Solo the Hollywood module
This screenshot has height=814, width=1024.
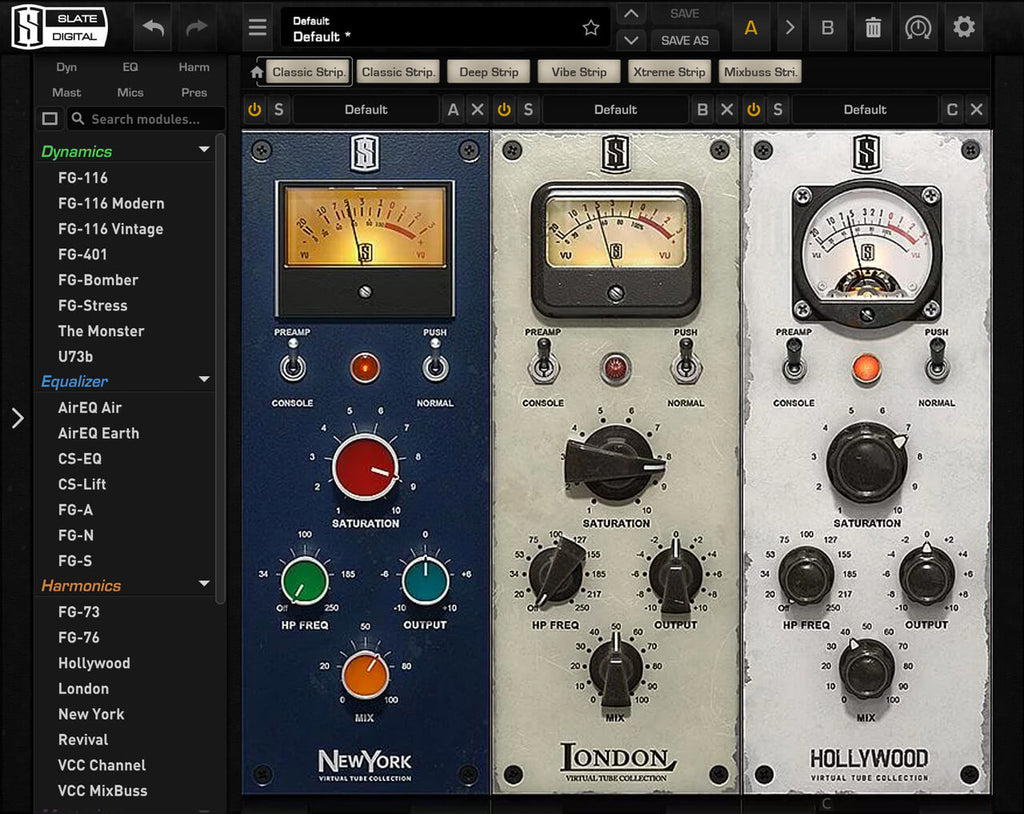coord(778,110)
